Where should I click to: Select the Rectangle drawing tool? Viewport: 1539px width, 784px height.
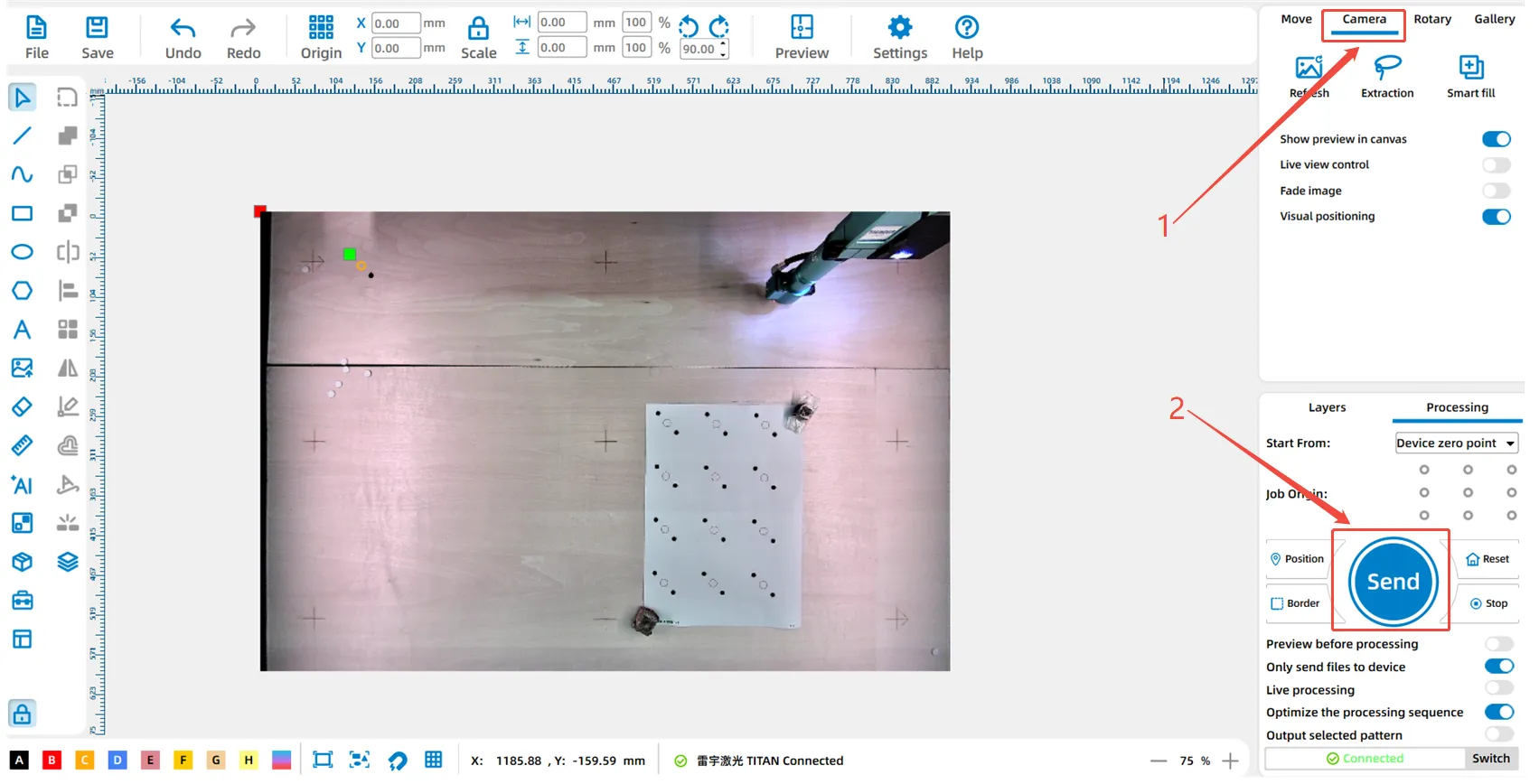tap(22, 213)
